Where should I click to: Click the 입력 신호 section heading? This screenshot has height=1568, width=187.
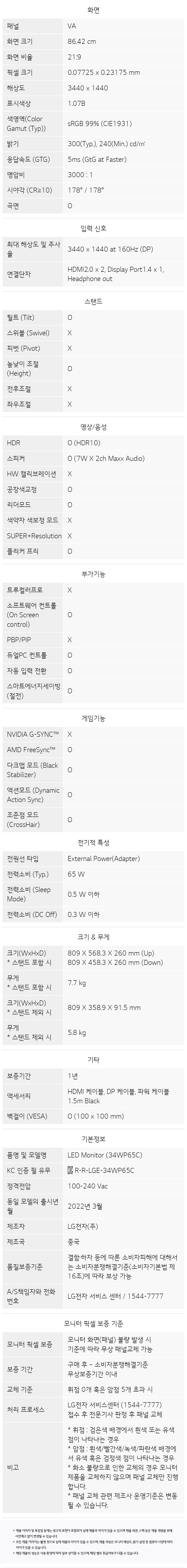pyautogui.click(x=93, y=228)
